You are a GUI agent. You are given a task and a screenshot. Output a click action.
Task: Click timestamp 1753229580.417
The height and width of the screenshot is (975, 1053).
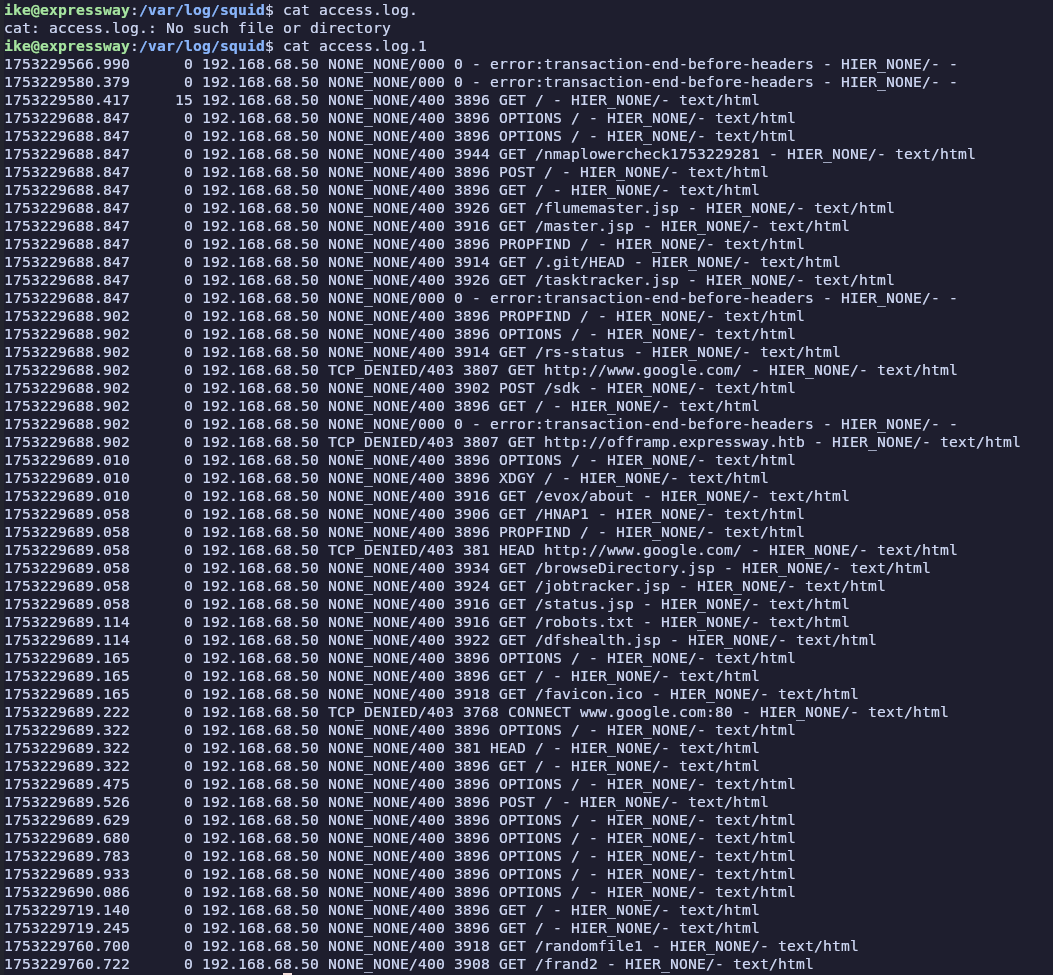coord(67,100)
